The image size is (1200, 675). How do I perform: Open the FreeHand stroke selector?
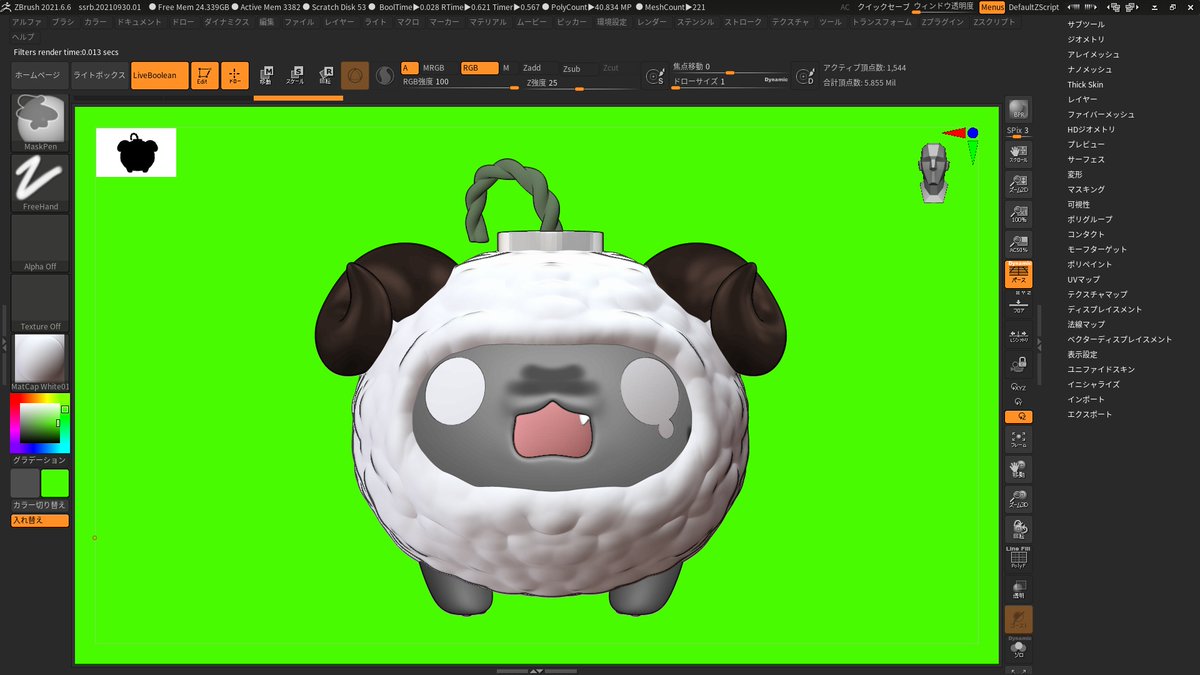(x=40, y=183)
